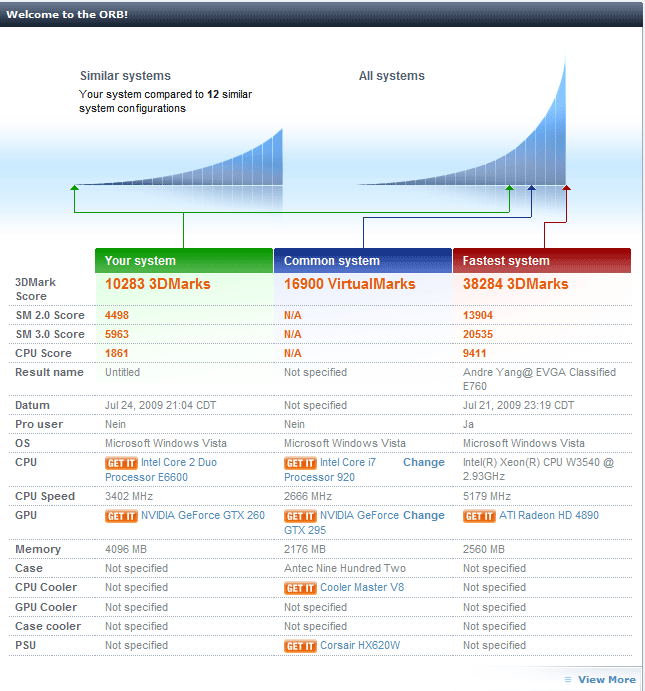Screen dimensions: 645x691
Task: Select the Your system column header
Action: click(184, 260)
